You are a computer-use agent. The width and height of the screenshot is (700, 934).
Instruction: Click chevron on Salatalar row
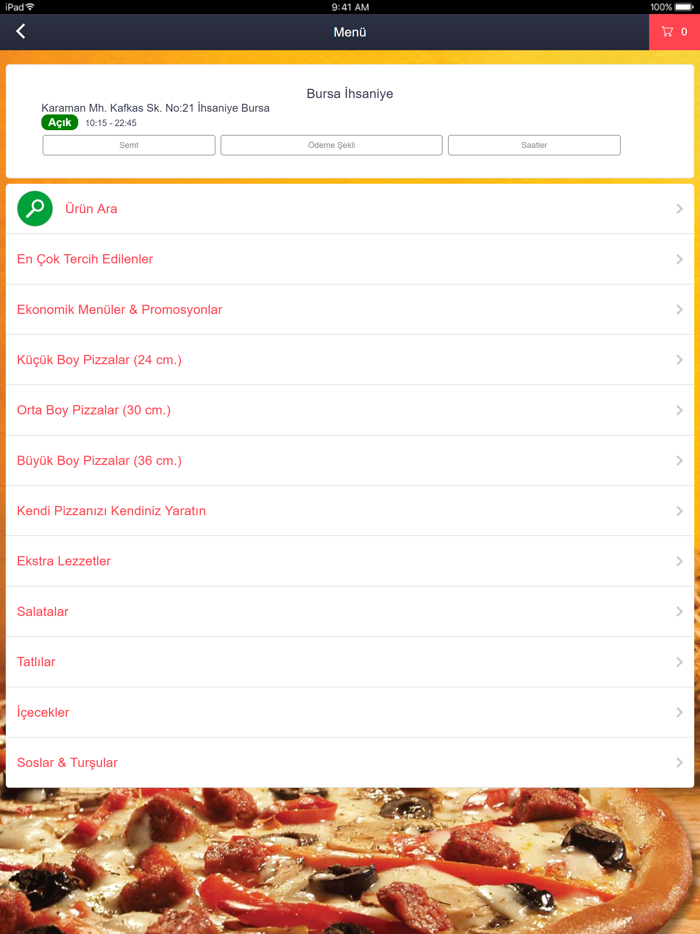(679, 611)
